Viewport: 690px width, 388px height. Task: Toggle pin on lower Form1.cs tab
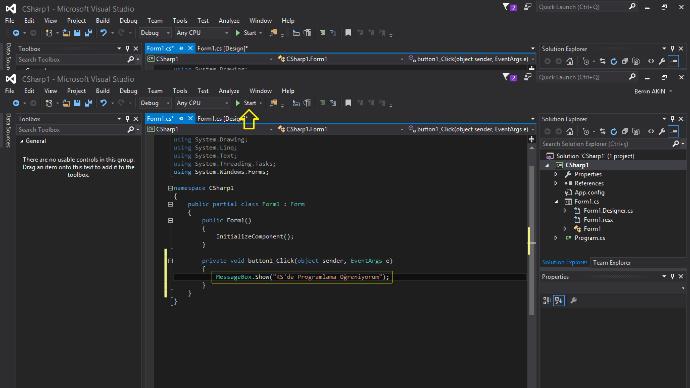click(181, 118)
